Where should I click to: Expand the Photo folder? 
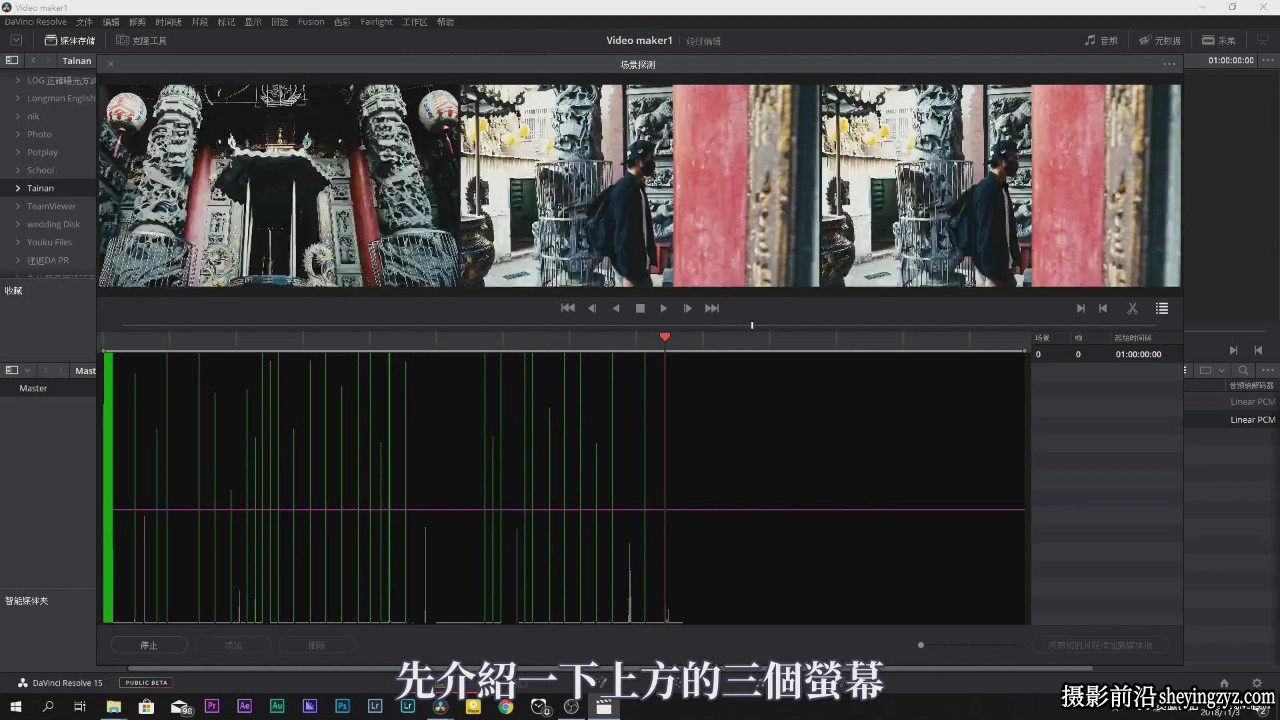click(17, 134)
